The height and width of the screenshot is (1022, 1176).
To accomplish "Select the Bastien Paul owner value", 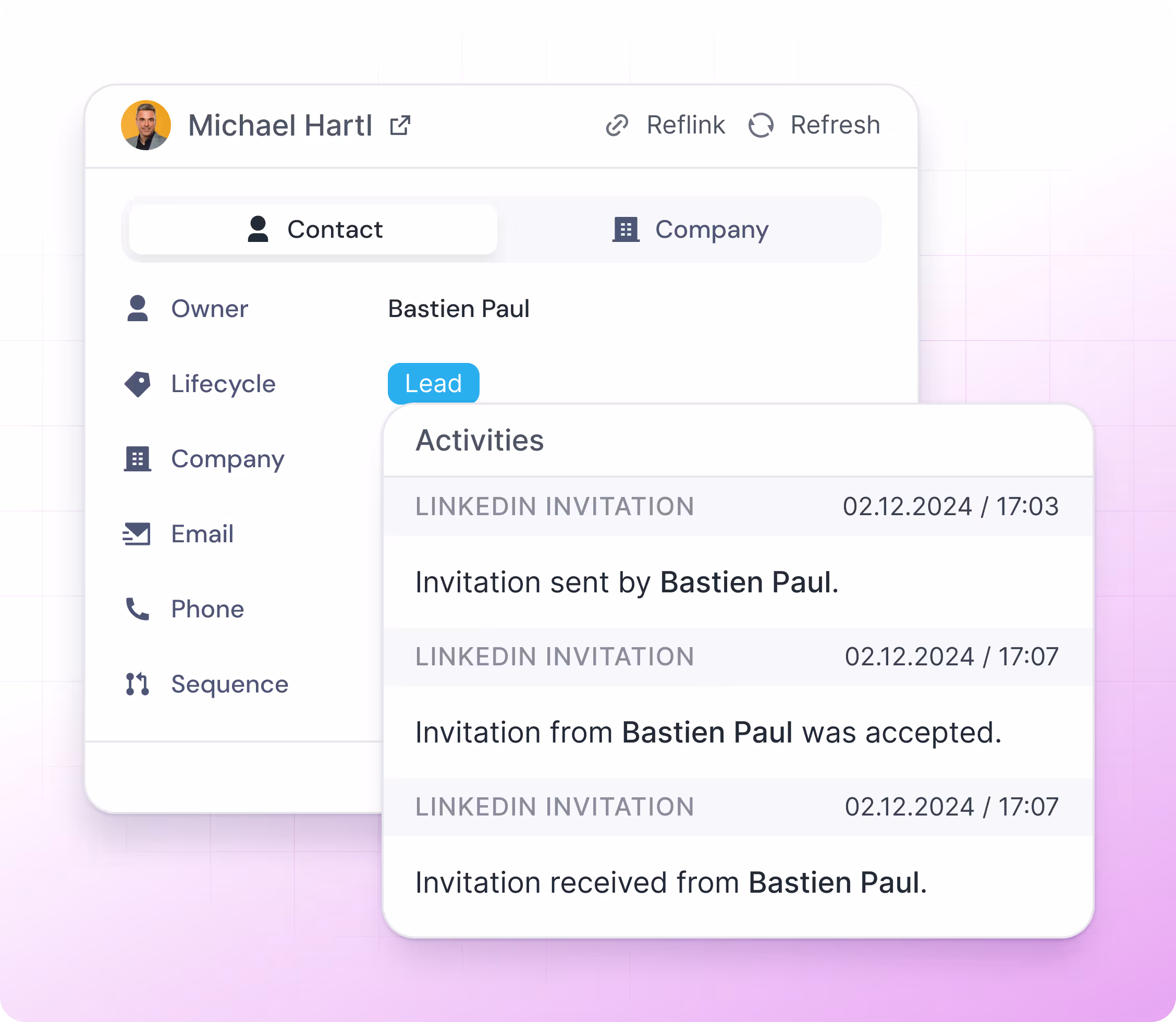I will (x=459, y=309).
